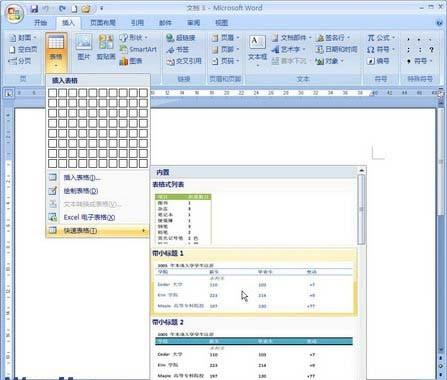Image resolution: width=447 pixels, height=380 pixels.
Task: Click the Office button
Action: [15, 14]
